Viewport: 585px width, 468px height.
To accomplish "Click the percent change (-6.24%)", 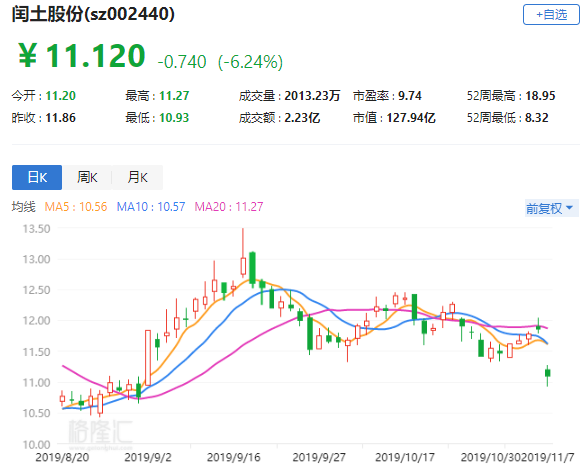I will (250, 62).
